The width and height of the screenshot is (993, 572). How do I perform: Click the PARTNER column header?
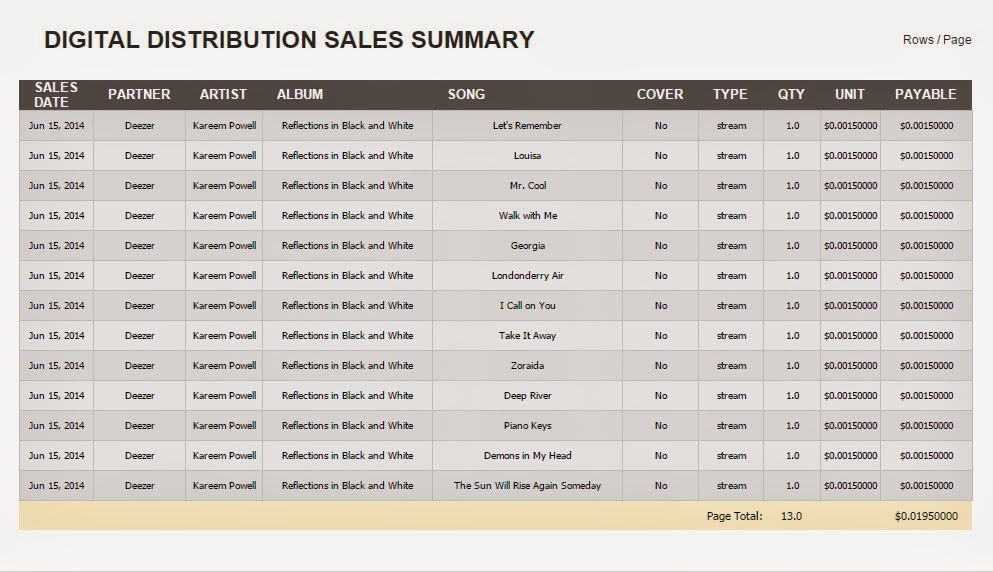pyautogui.click(x=139, y=95)
